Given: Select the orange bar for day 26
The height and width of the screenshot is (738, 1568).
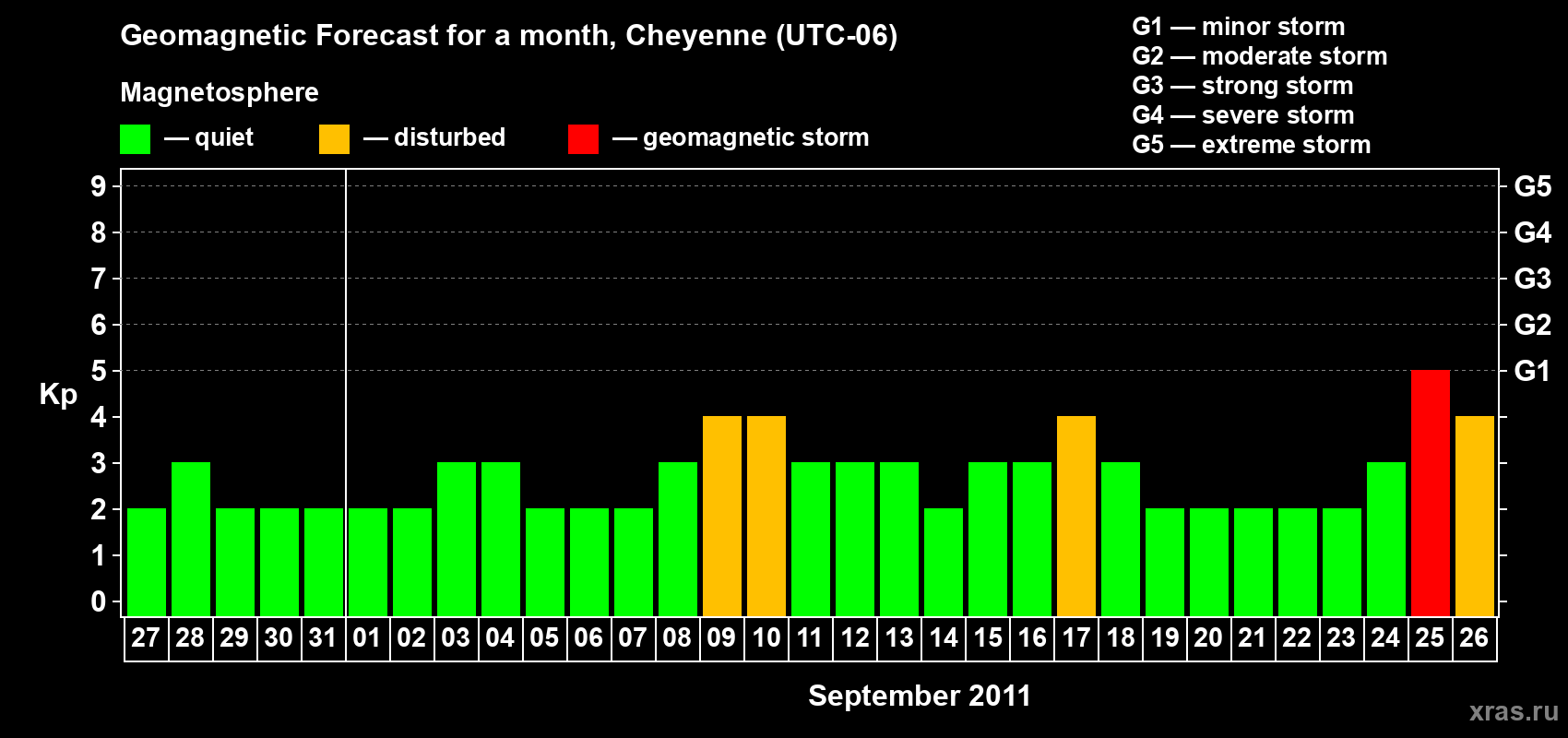Looking at the screenshot, I should click(1475, 517).
